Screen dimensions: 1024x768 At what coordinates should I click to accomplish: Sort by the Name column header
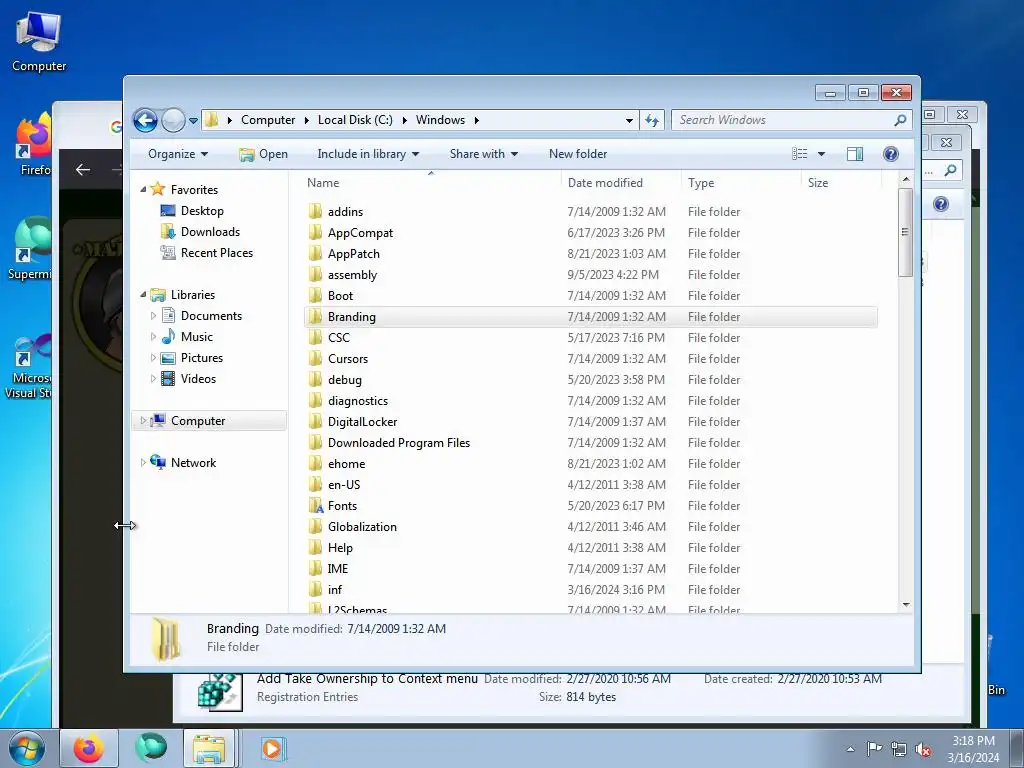click(x=323, y=183)
